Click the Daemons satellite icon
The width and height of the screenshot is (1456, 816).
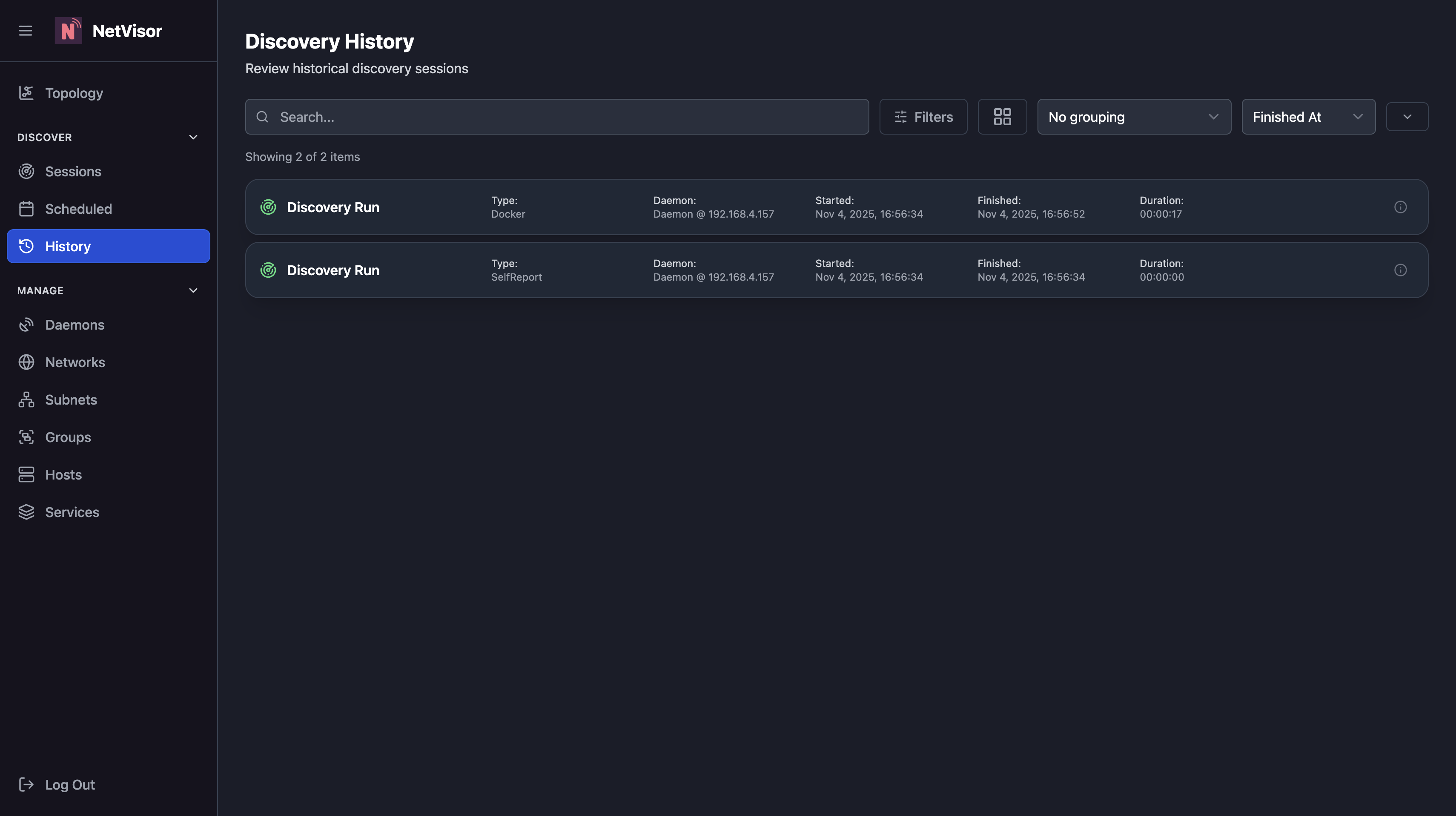pyautogui.click(x=26, y=325)
